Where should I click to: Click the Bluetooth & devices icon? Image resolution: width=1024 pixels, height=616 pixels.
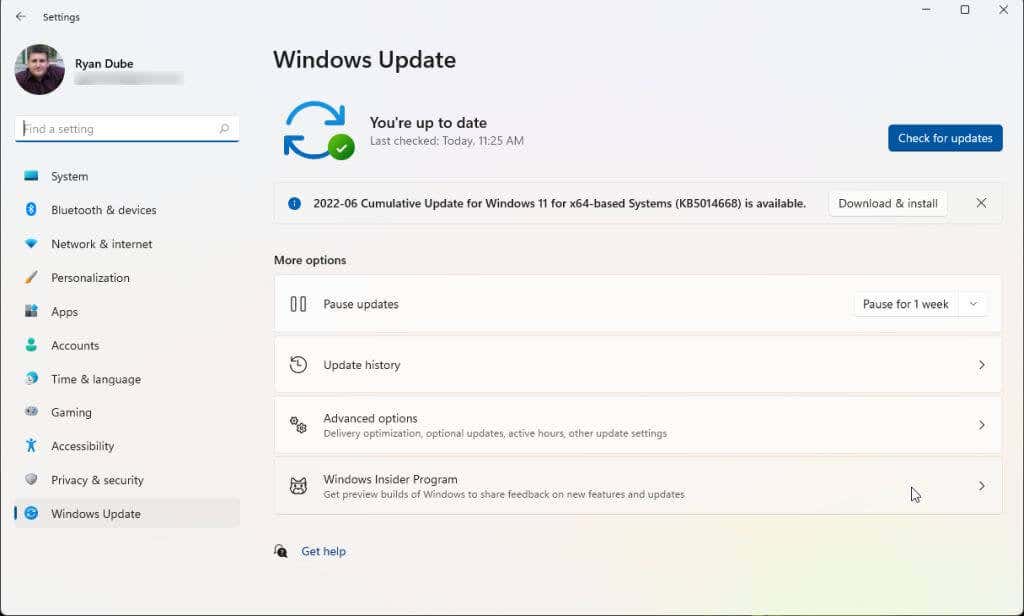[x=31, y=210]
